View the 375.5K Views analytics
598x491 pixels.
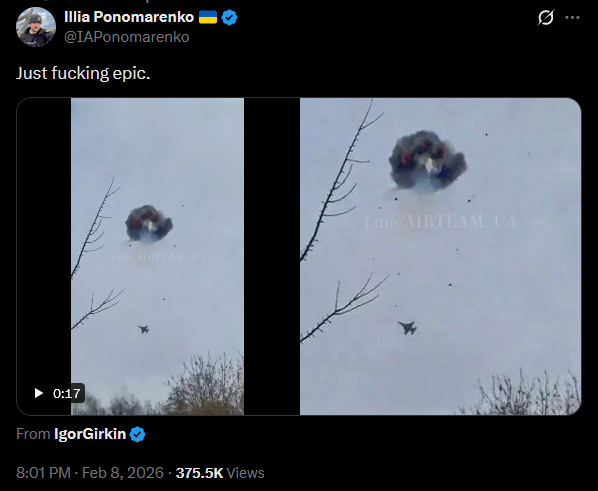tap(220, 473)
